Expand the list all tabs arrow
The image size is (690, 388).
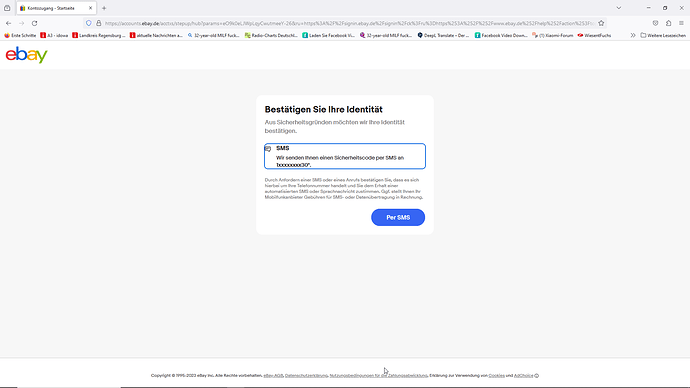coord(619,8)
